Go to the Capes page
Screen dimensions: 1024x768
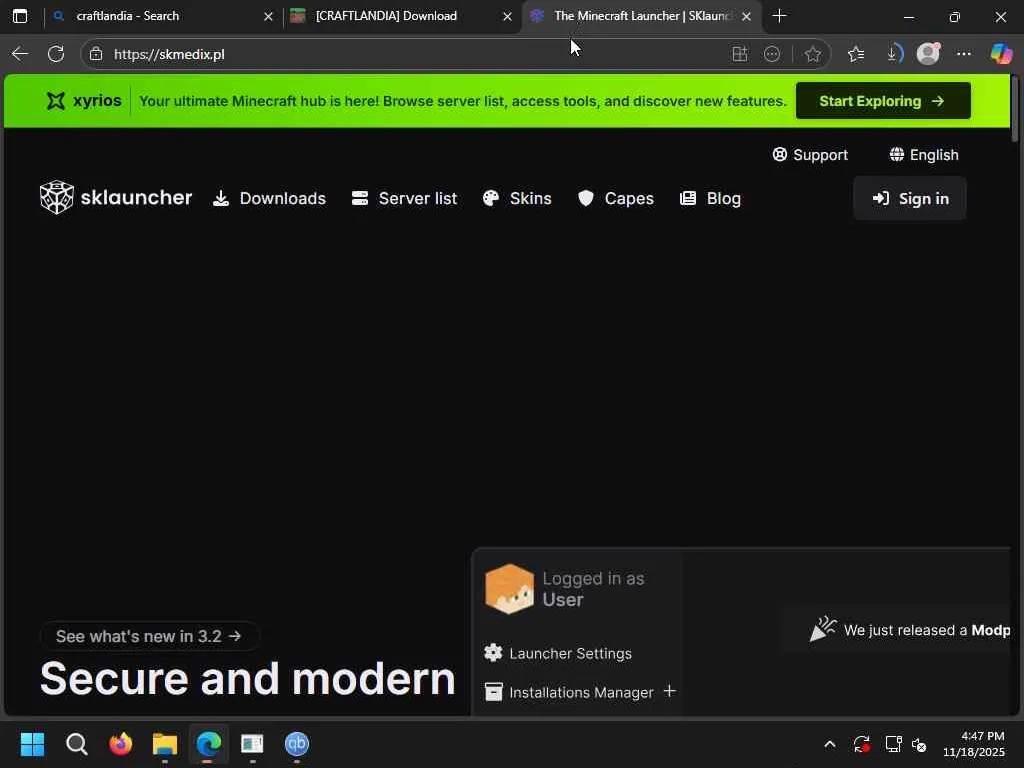point(615,199)
